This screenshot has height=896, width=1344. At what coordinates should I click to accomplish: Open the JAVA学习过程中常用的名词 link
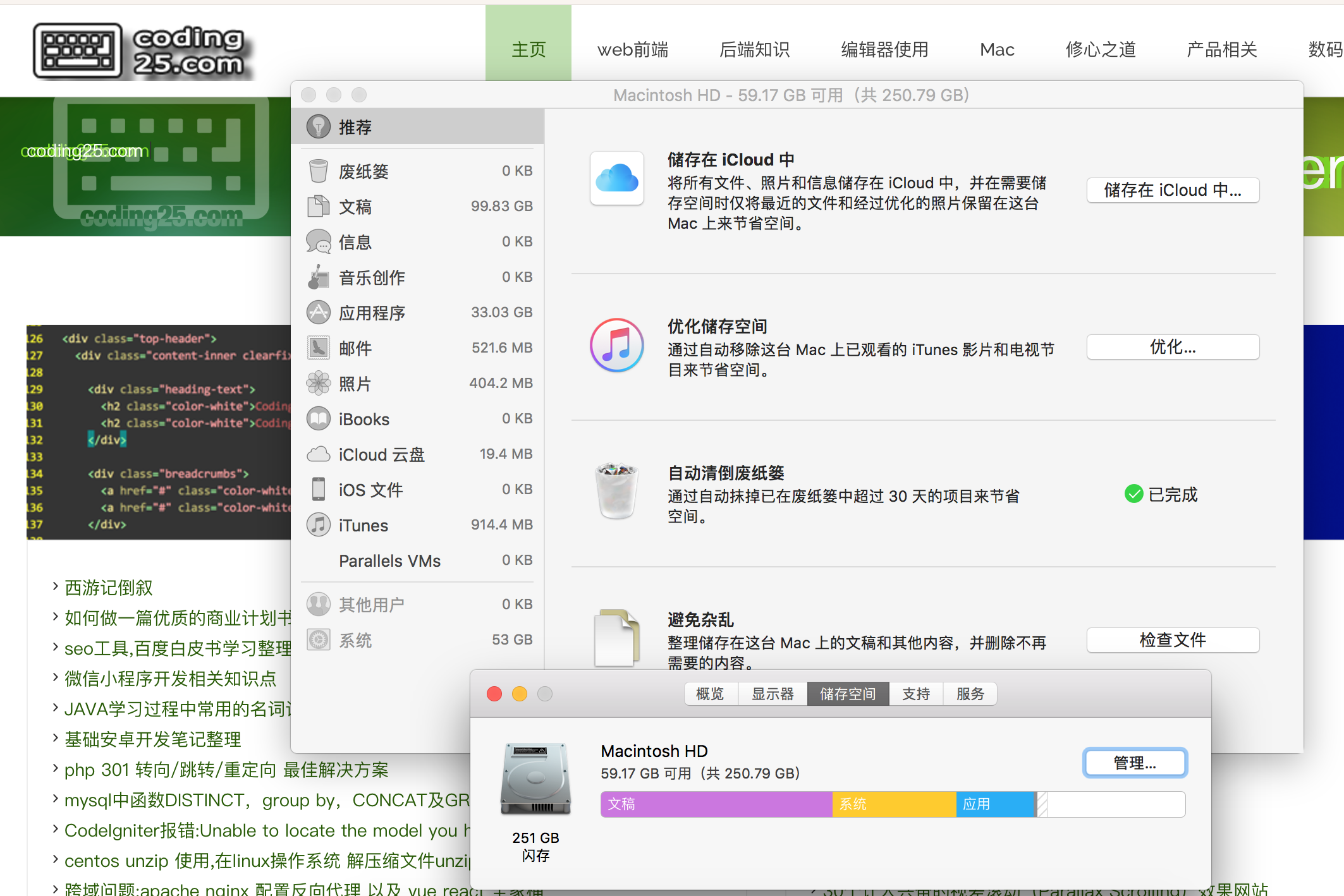(178, 709)
